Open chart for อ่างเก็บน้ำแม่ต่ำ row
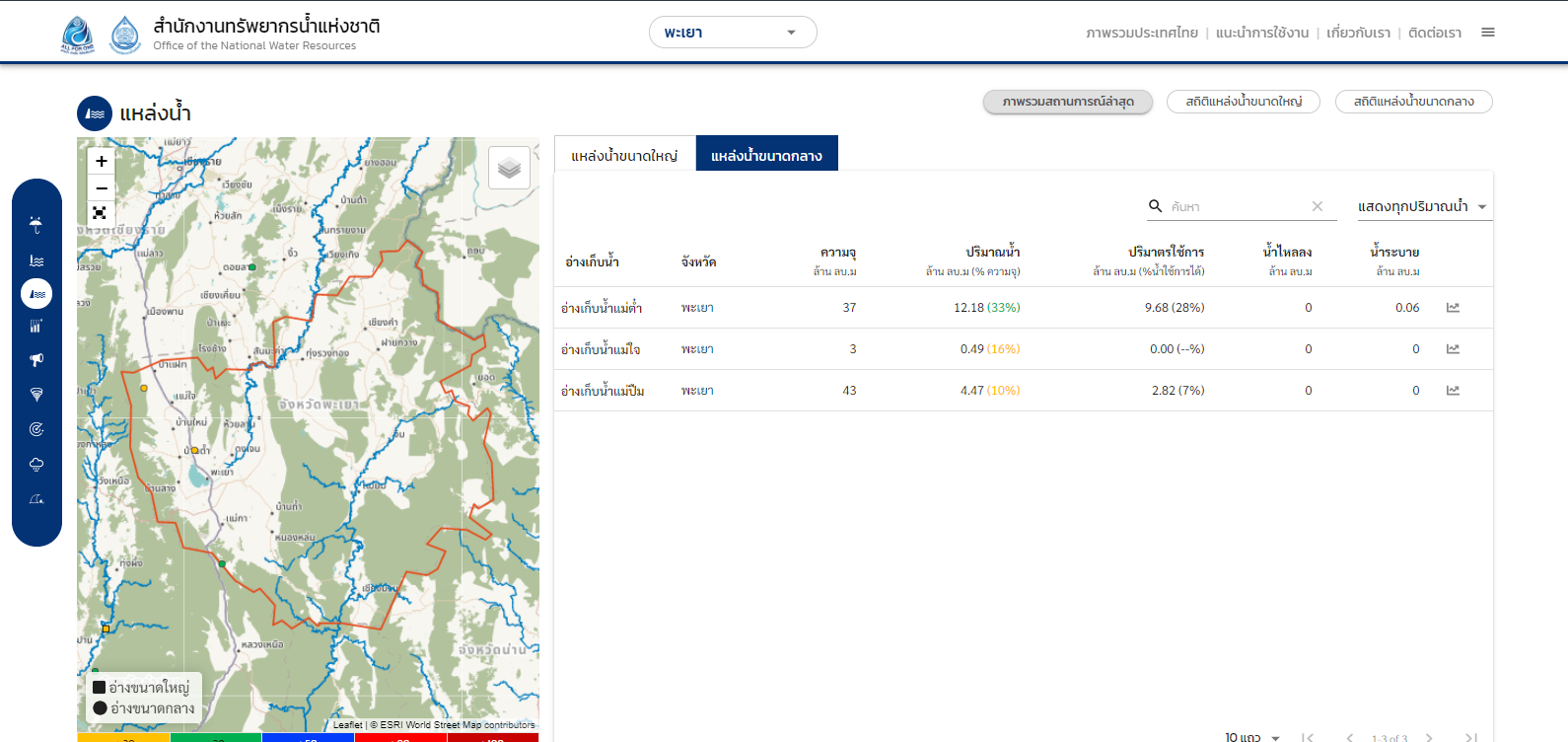 tap(1453, 308)
